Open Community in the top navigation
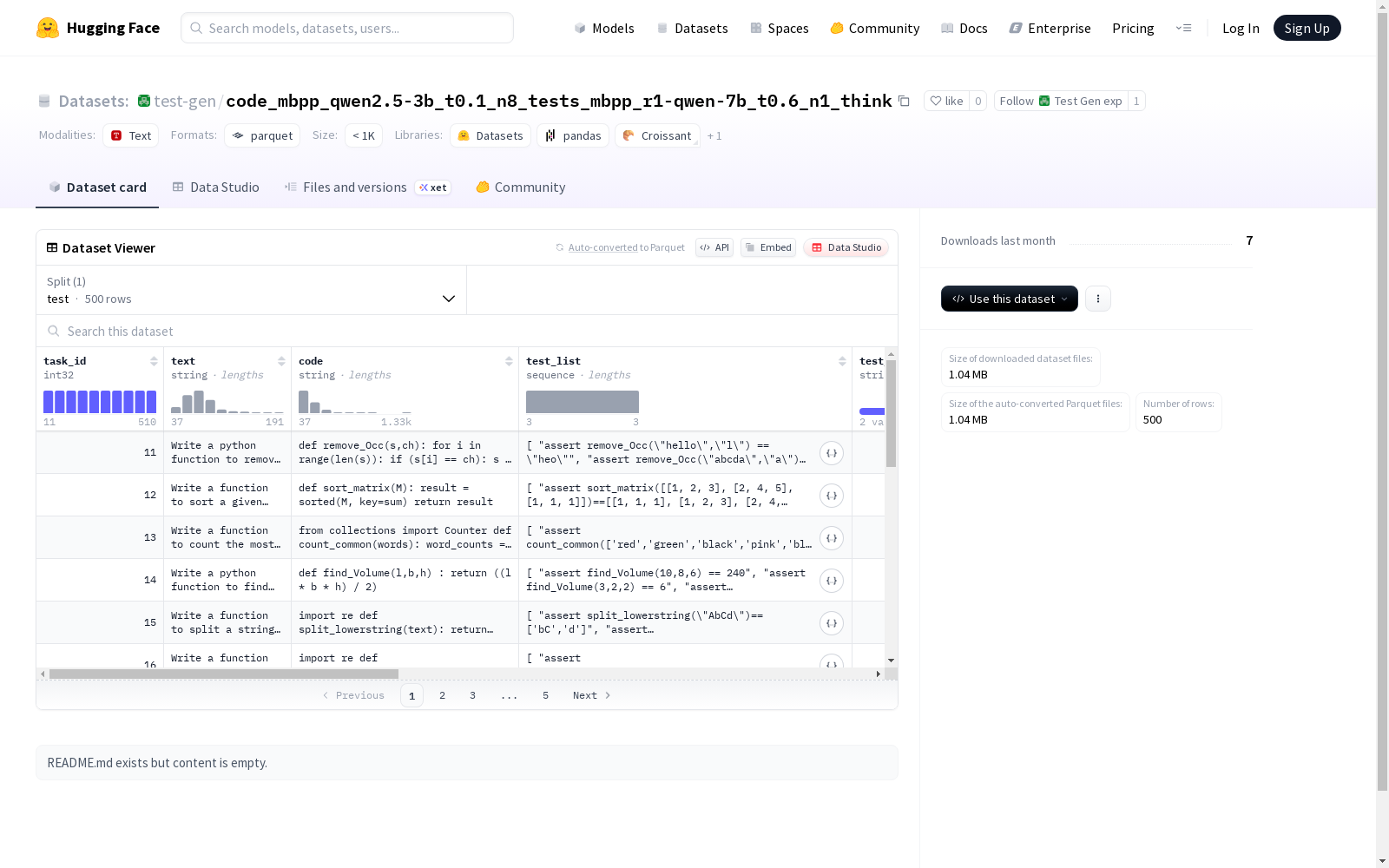The width and height of the screenshot is (1389, 868). [874, 28]
